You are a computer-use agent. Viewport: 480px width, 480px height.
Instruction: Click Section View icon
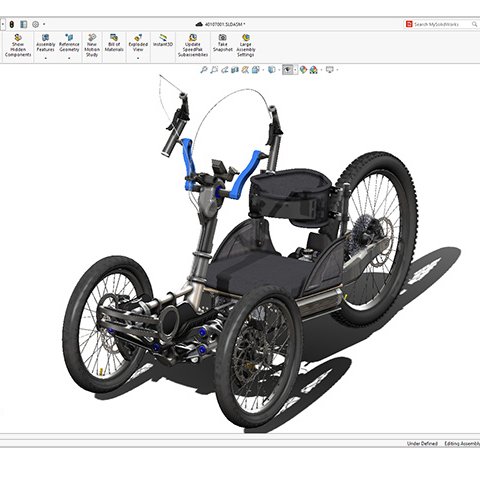(x=235, y=70)
